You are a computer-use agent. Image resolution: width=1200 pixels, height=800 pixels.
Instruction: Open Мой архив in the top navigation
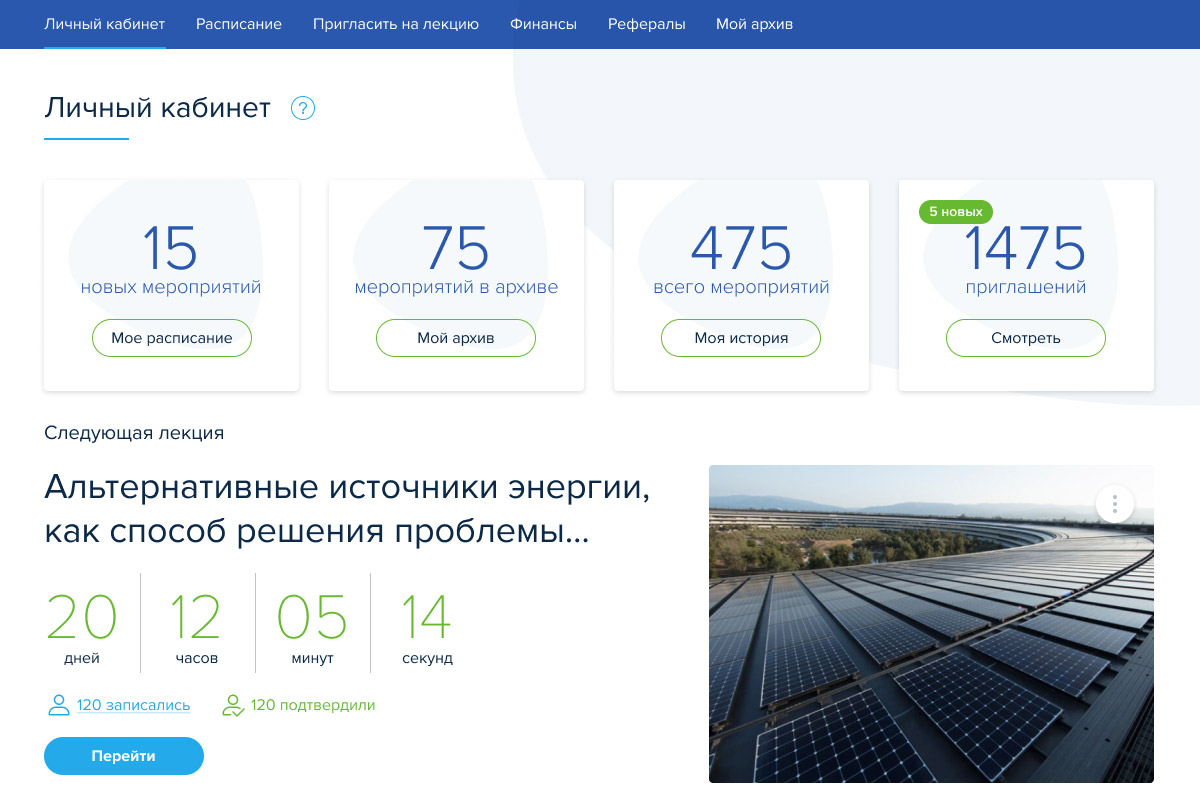pyautogui.click(x=754, y=24)
